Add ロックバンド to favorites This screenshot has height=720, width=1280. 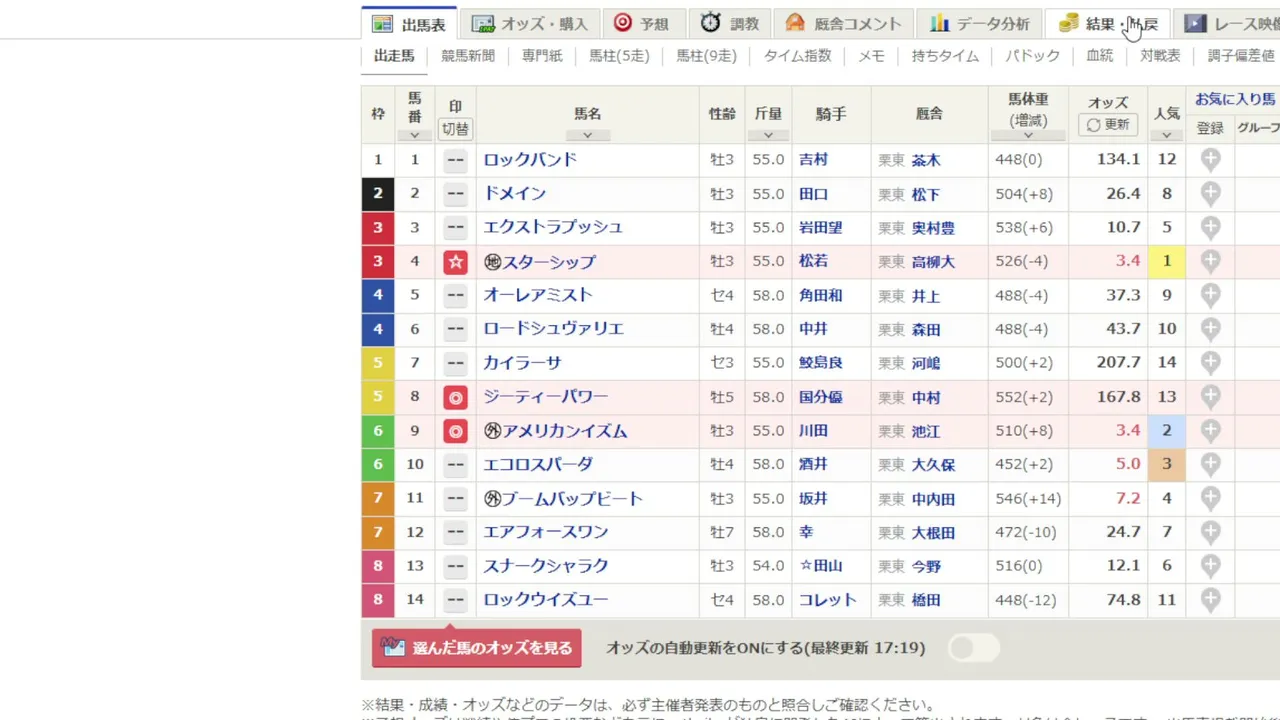coord(1210,160)
